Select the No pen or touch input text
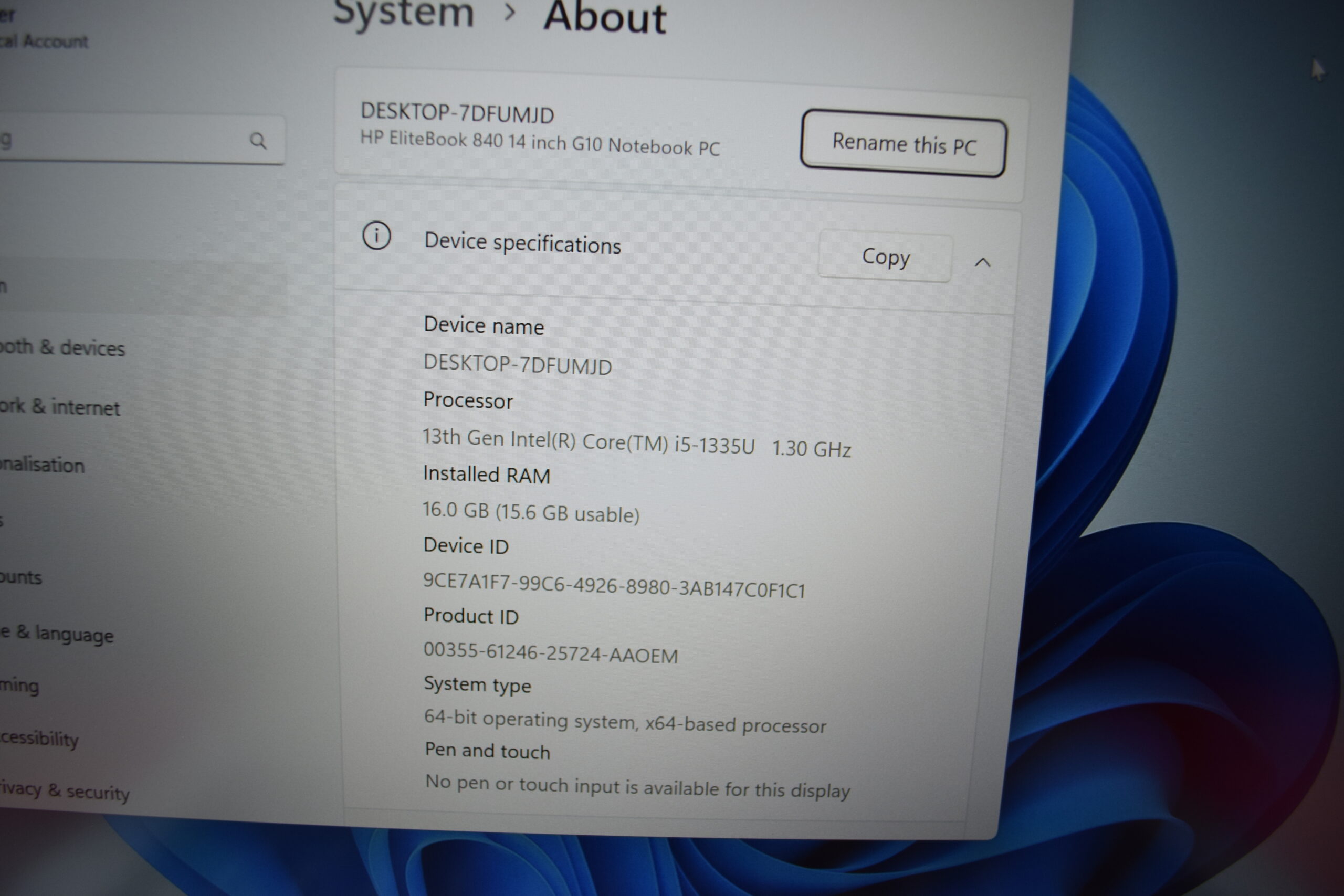Image resolution: width=1344 pixels, height=896 pixels. tap(638, 786)
